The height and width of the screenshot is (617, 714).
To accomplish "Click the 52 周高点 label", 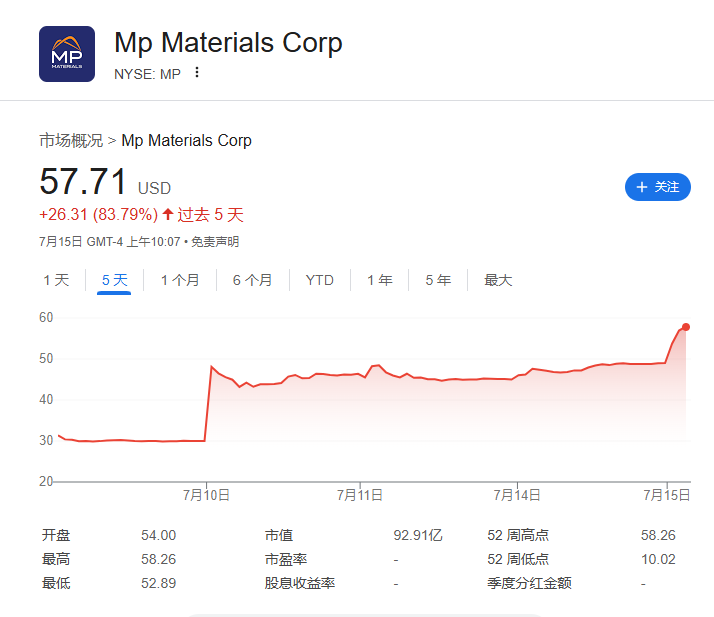I will click(x=518, y=535).
